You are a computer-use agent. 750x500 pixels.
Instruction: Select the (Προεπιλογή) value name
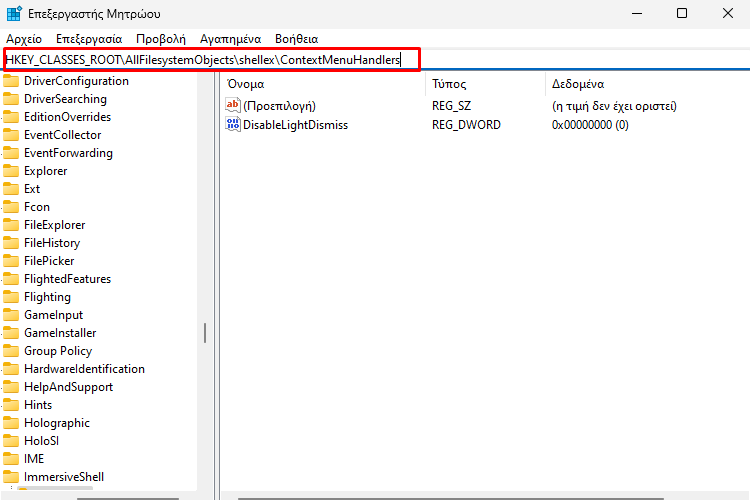point(279,106)
